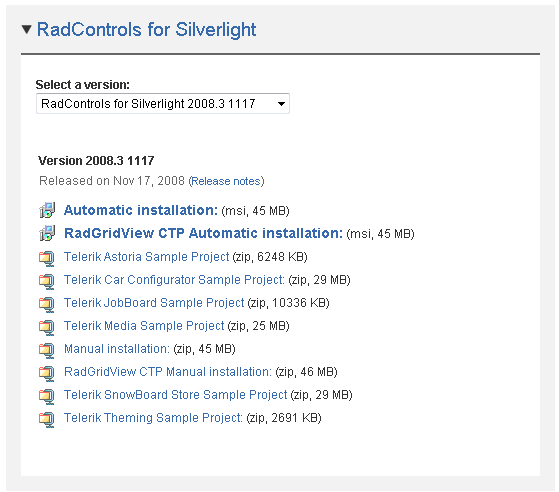
Task: Click folder icon next to Telerik Theming Sample Project
Action: [47, 419]
